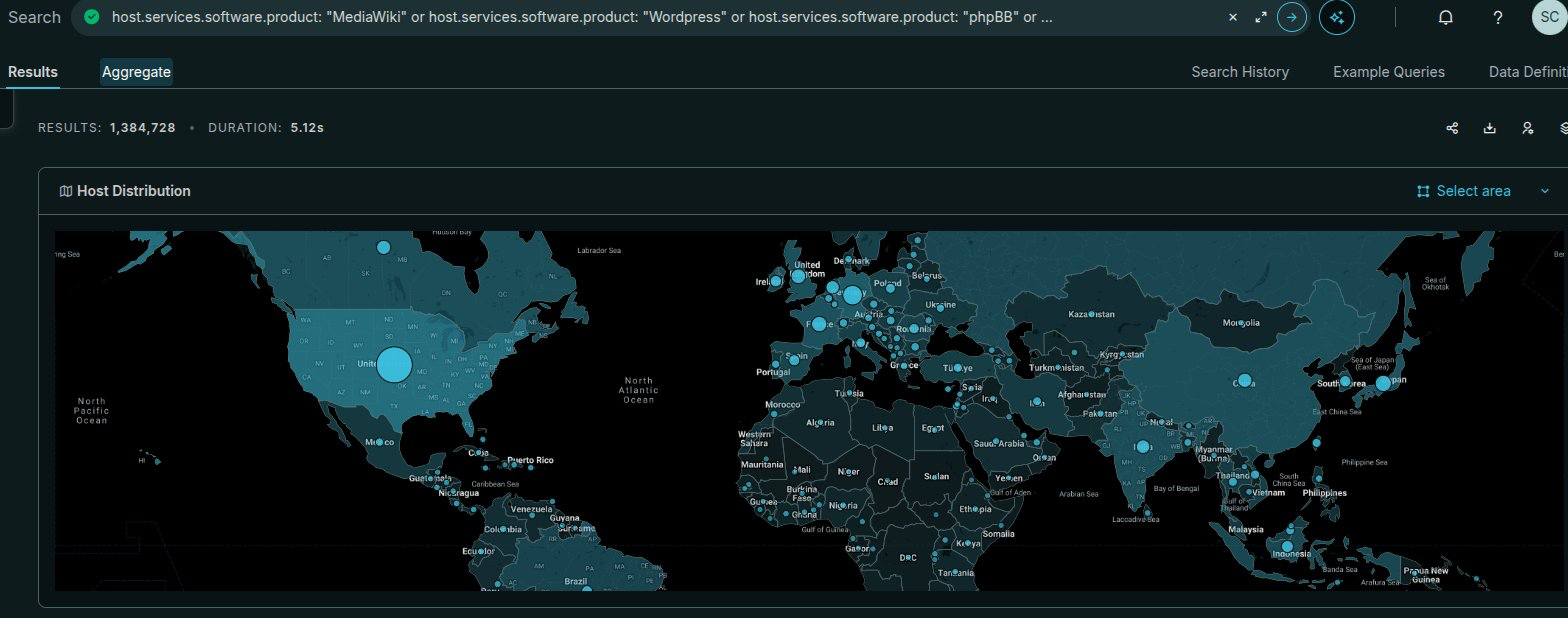Screen dimensions: 1568x618
Task: Clear the search query with the X icon
Action: [x=1232, y=18]
